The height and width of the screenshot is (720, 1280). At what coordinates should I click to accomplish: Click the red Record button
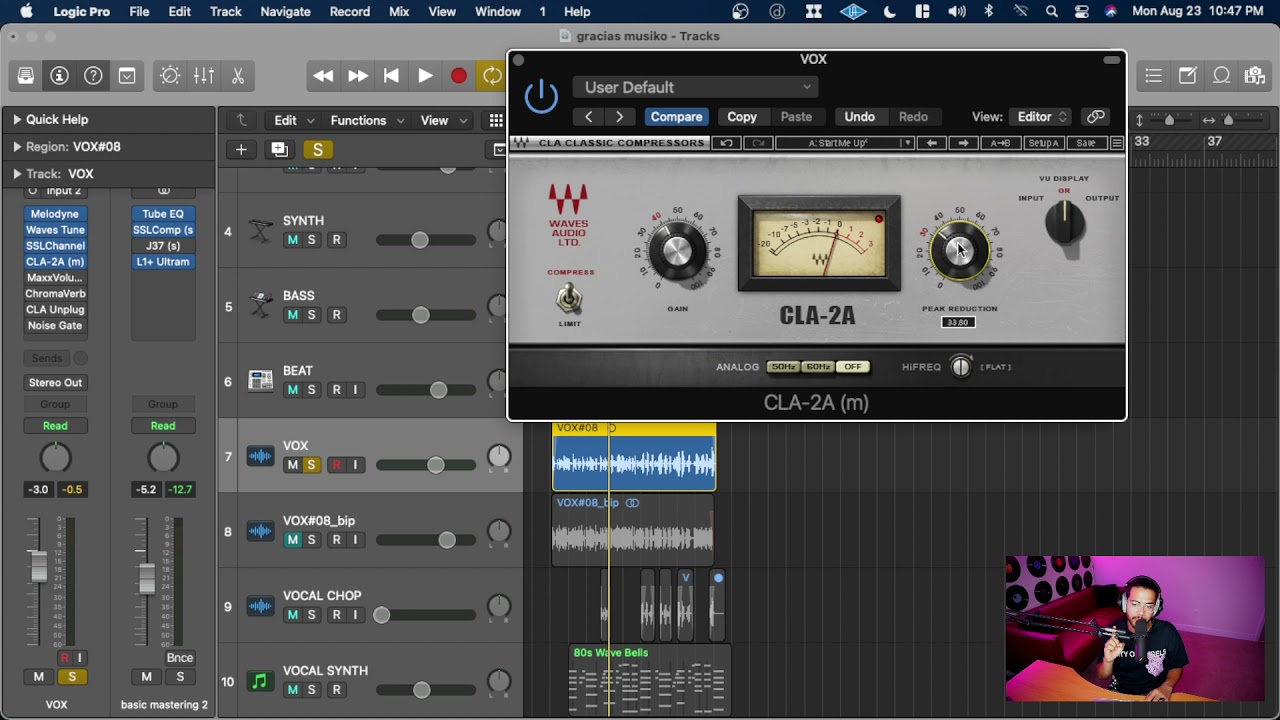coord(459,76)
